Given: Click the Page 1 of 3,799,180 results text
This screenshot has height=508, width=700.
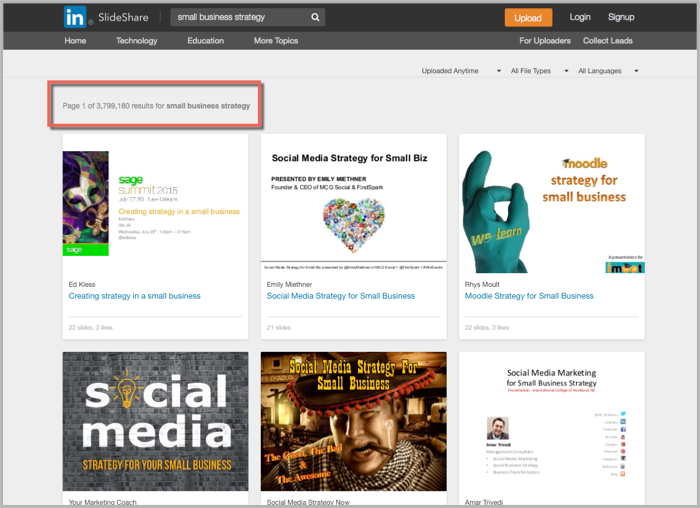Looking at the screenshot, I should pos(156,106).
